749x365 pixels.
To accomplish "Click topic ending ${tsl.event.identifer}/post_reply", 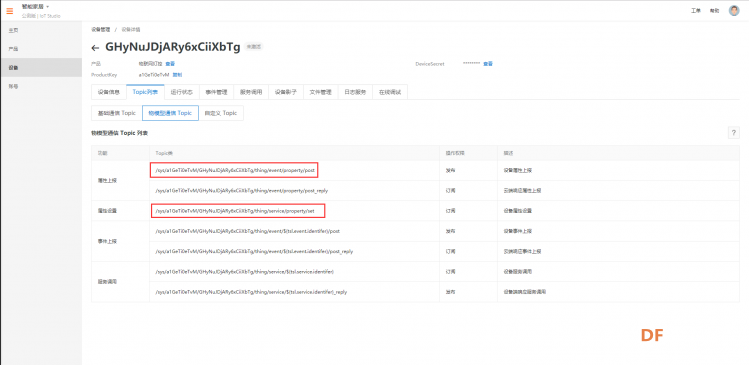I will [254, 251].
